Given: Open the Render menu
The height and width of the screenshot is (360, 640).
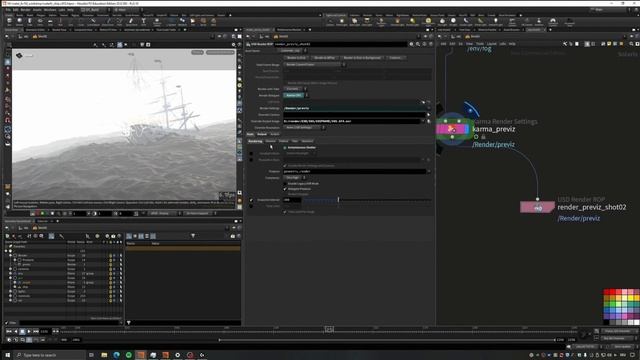Looking at the screenshot, I should coord(25,9).
